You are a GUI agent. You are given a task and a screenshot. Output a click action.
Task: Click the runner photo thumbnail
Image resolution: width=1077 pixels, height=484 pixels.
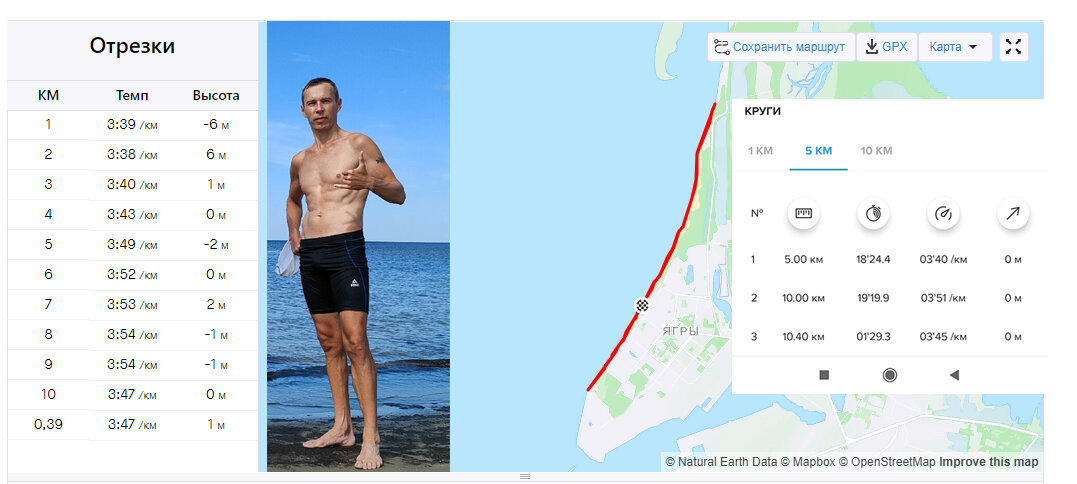(359, 246)
